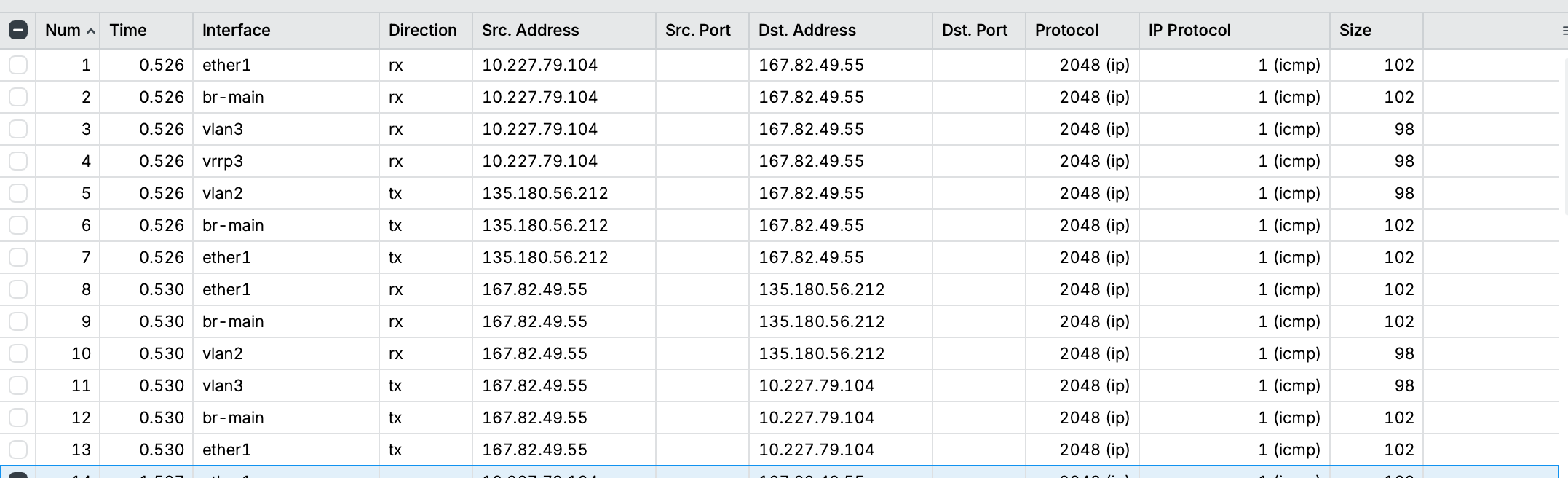Open column menu icon at header's right edge
This screenshot has height=478, width=1568.
coord(1564,31)
